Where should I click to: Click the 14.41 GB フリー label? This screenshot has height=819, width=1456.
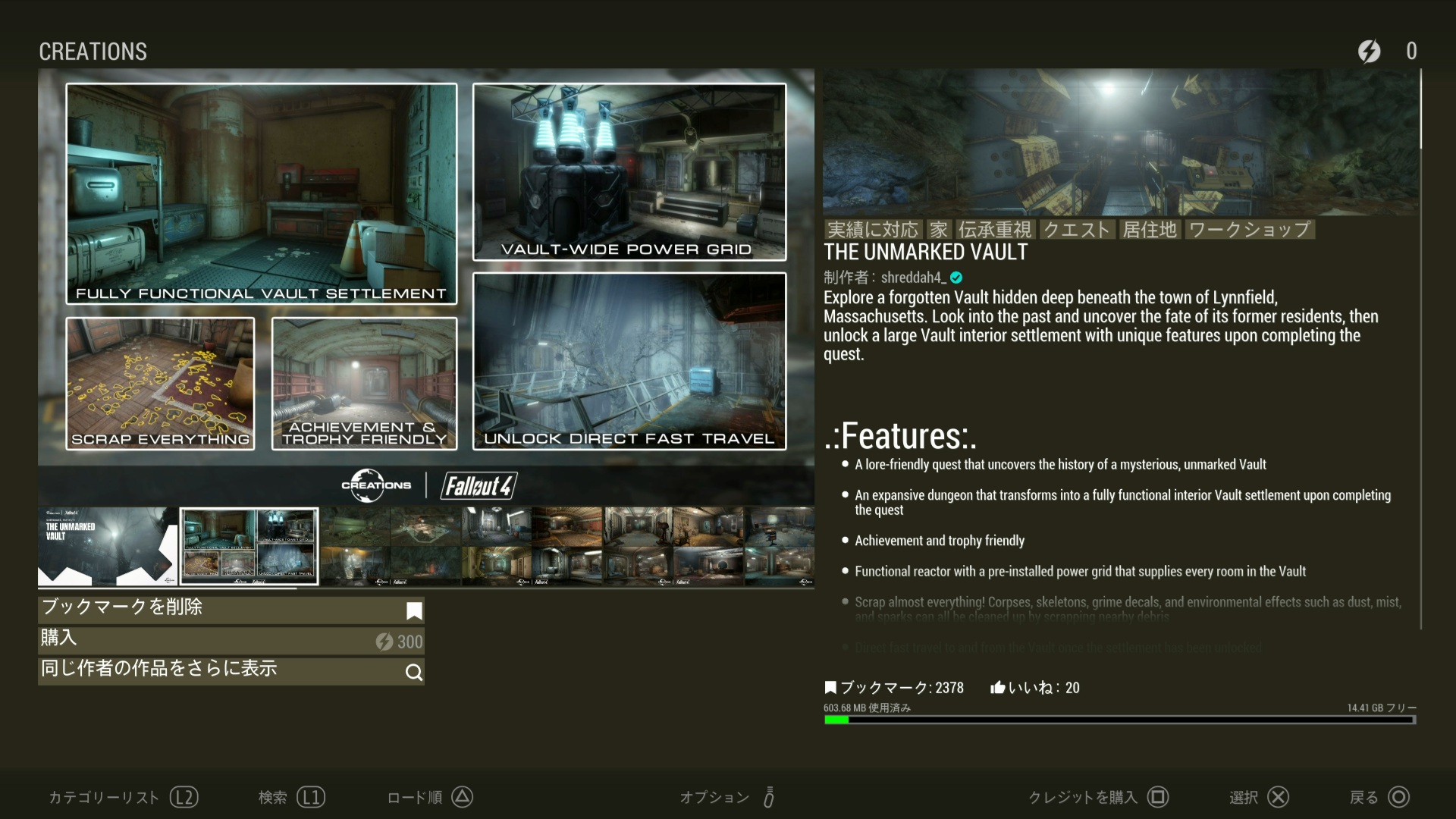[x=1381, y=708]
